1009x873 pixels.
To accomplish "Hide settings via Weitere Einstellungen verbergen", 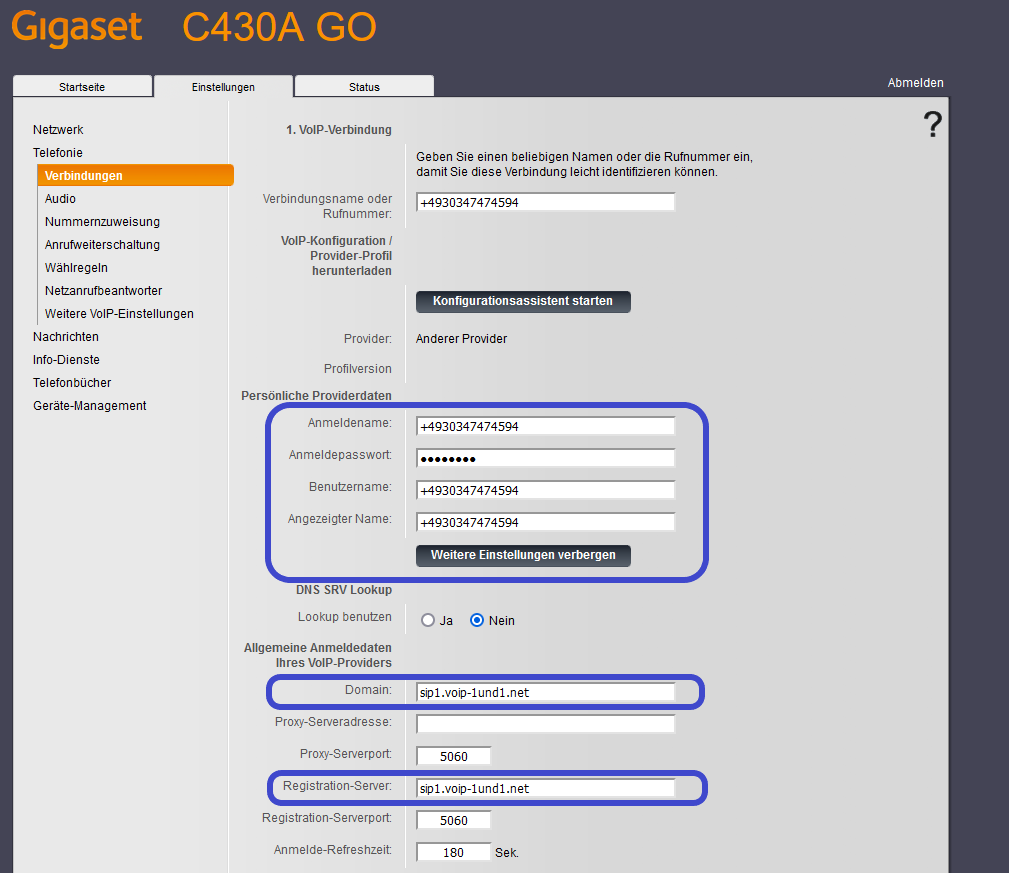I will 523,555.
